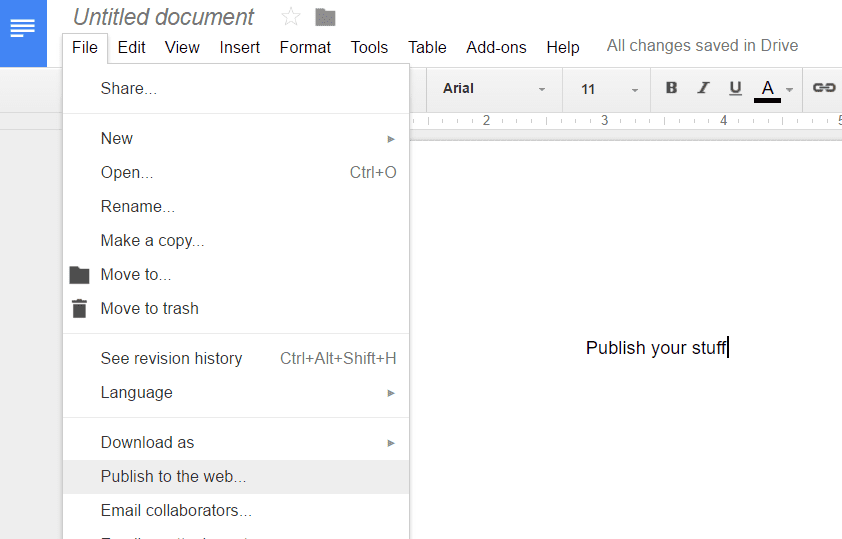The image size is (842, 539).
Task: Open the Insert menu
Action: [239, 47]
